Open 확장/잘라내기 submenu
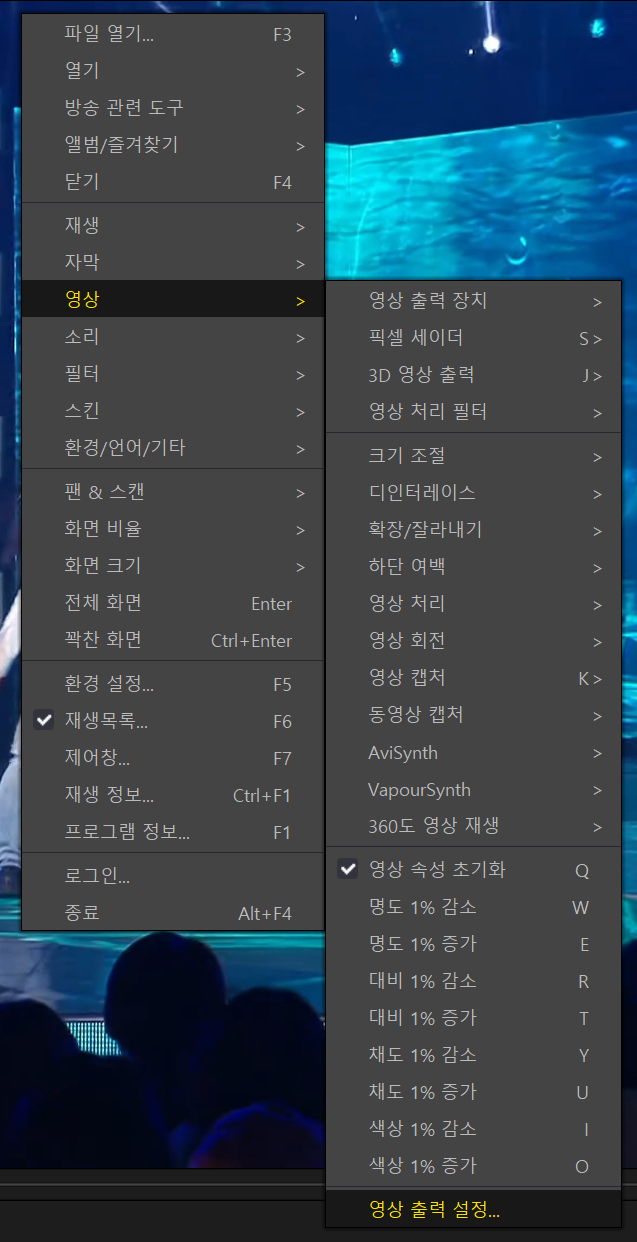The height and width of the screenshot is (1242, 637). coord(473,530)
